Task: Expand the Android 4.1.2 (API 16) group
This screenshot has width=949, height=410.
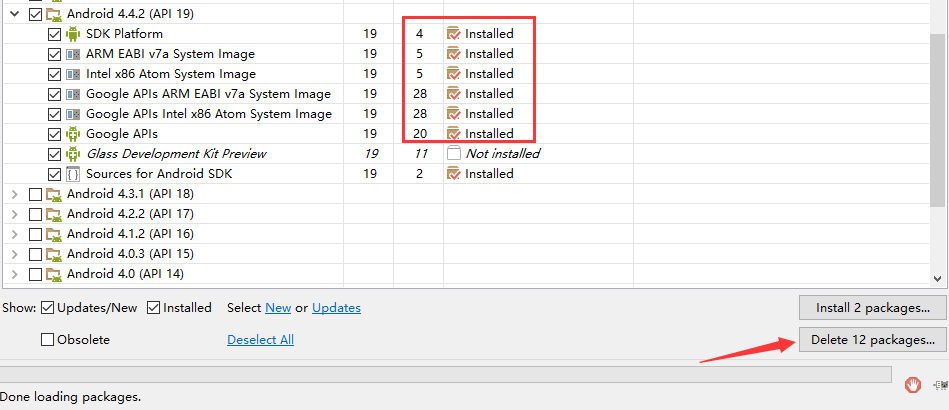Action: click(15, 234)
